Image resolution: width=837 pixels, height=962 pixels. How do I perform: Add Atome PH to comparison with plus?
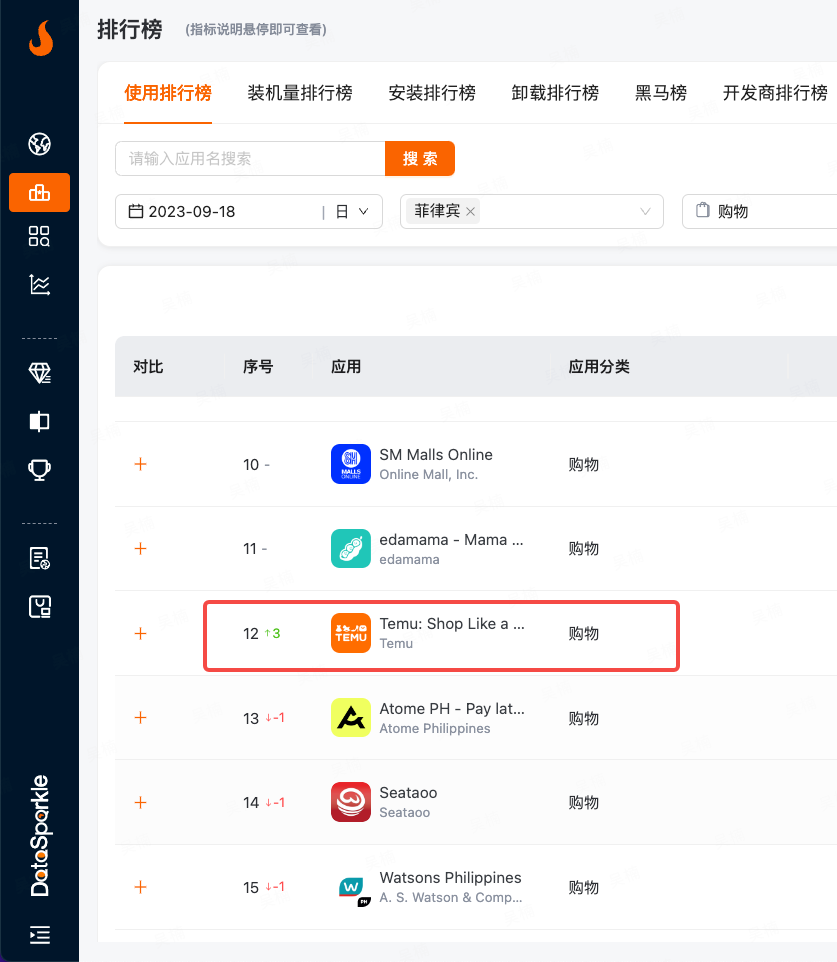(141, 718)
